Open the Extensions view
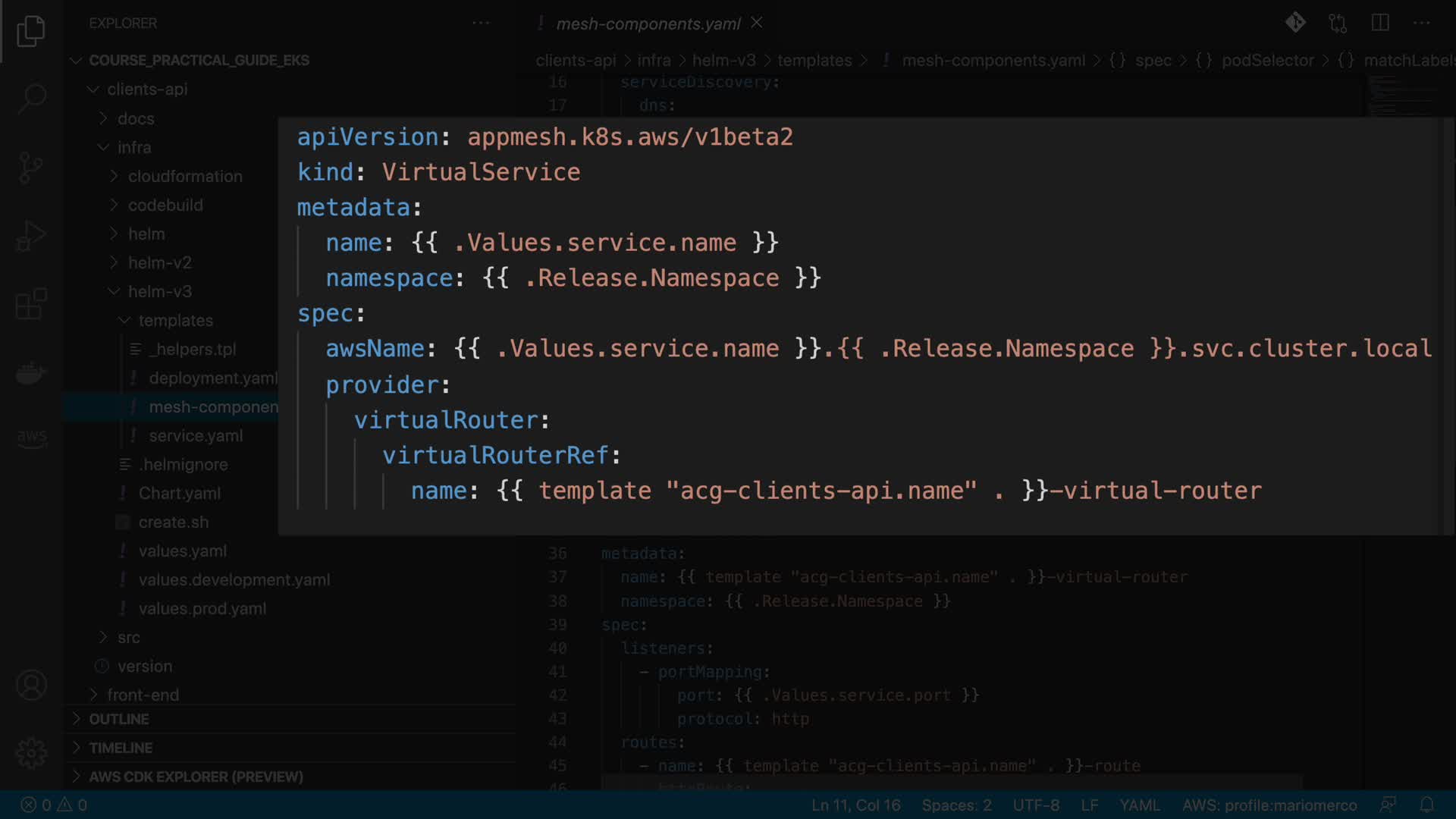The image size is (1456, 819). [x=31, y=304]
